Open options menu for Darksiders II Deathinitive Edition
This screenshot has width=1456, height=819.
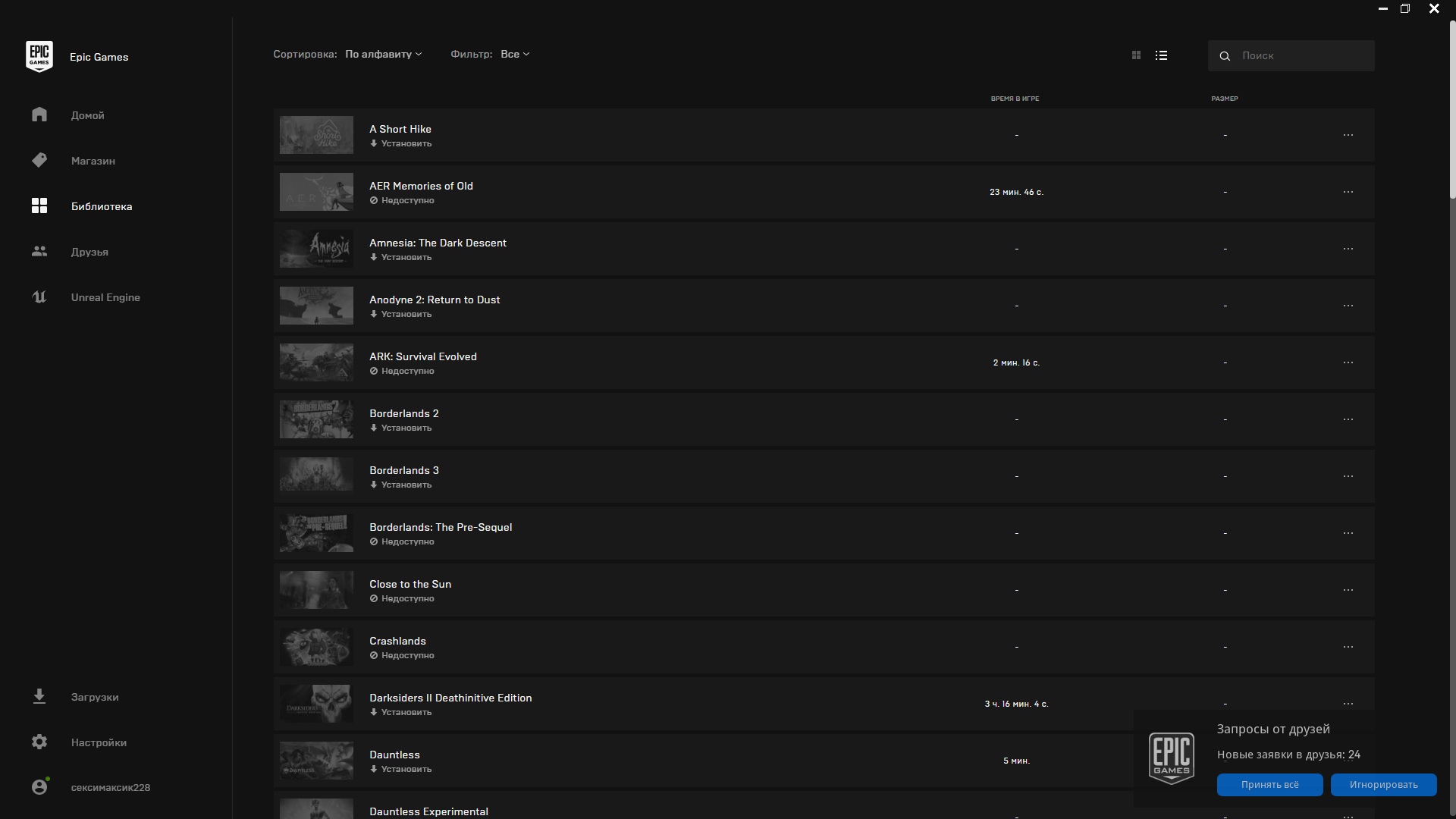coord(1348,704)
